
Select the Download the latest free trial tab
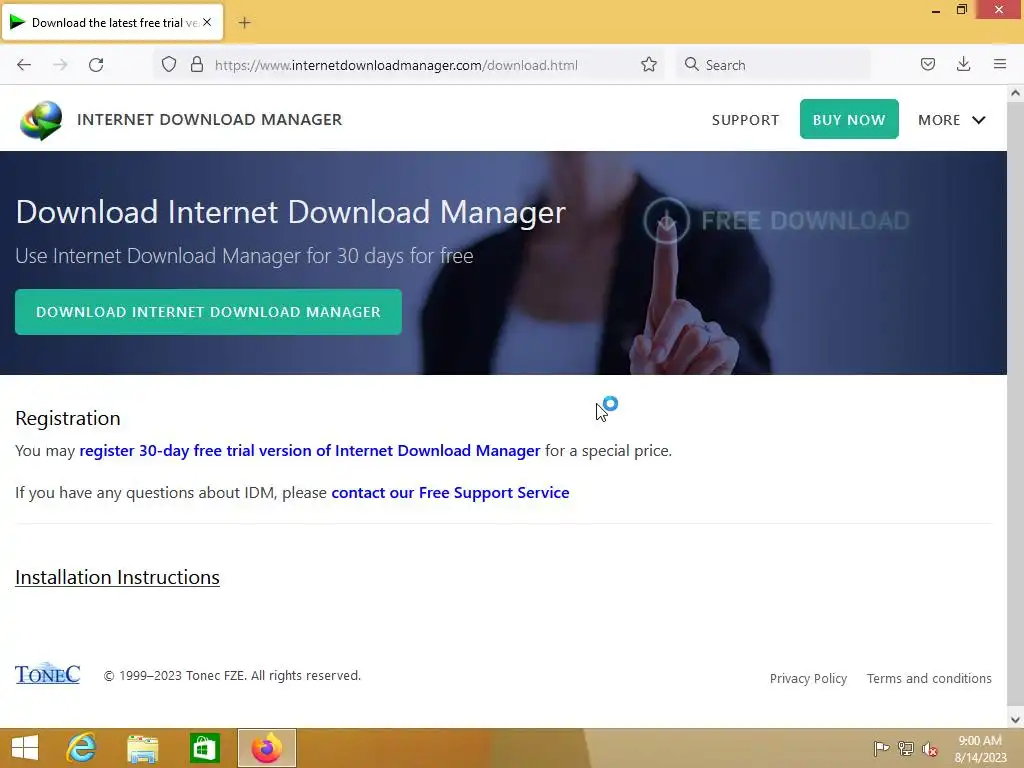coord(112,23)
